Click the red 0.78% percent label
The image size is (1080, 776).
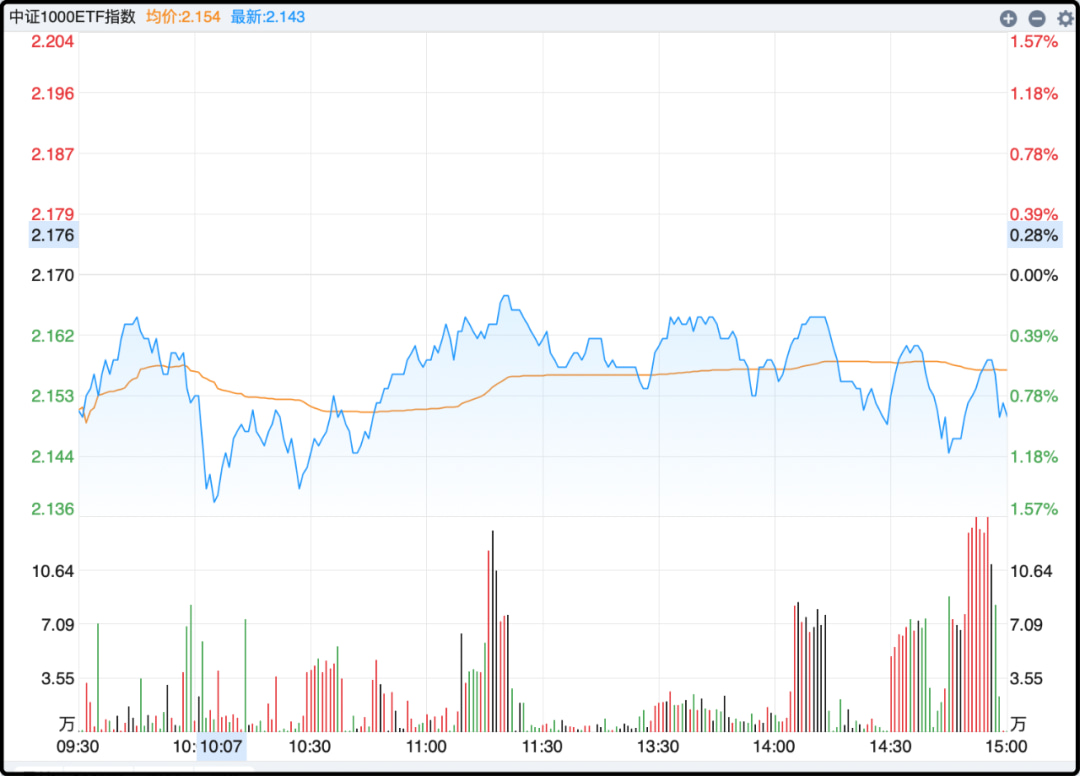click(x=1033, y=154)
